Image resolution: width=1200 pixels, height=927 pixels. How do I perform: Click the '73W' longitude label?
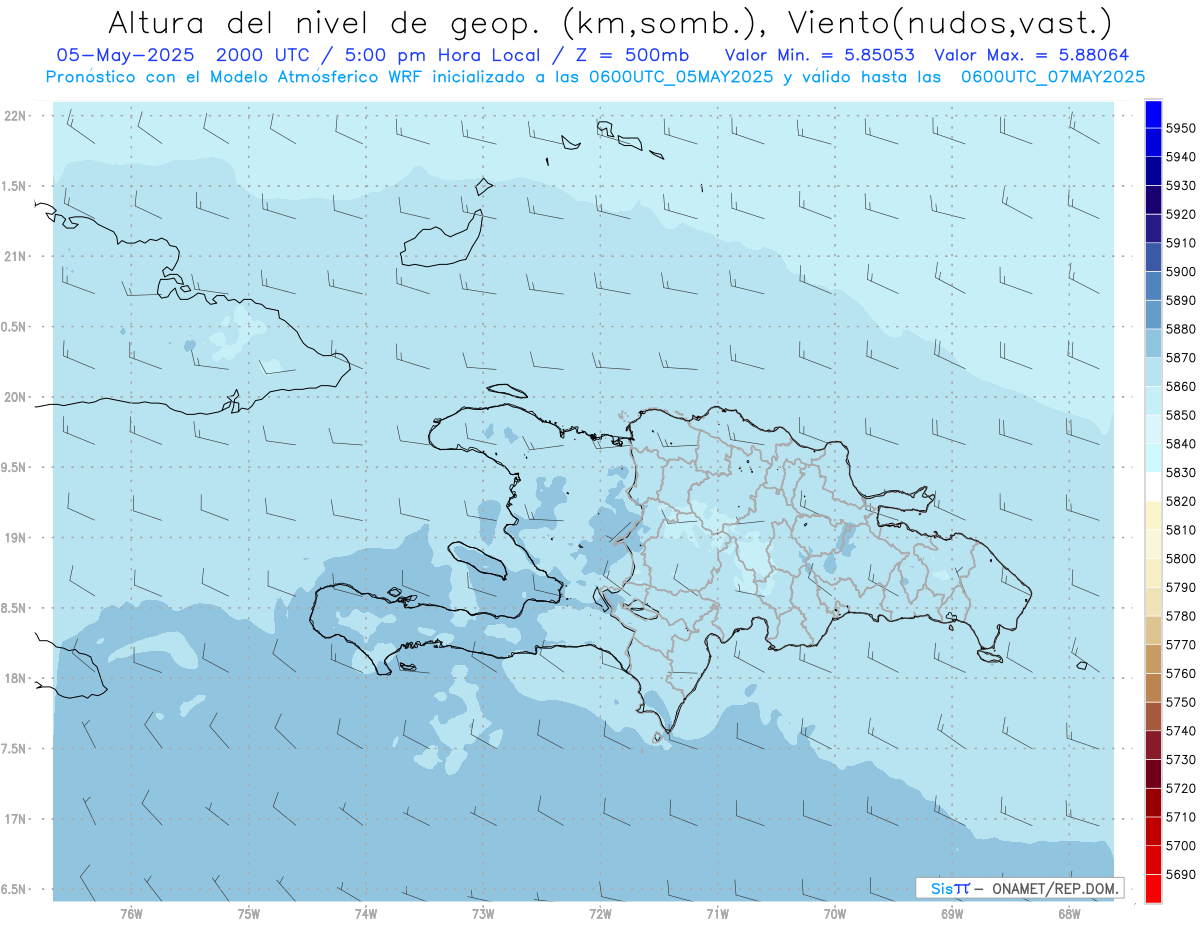pyautogui.click(x=483, y=914)
